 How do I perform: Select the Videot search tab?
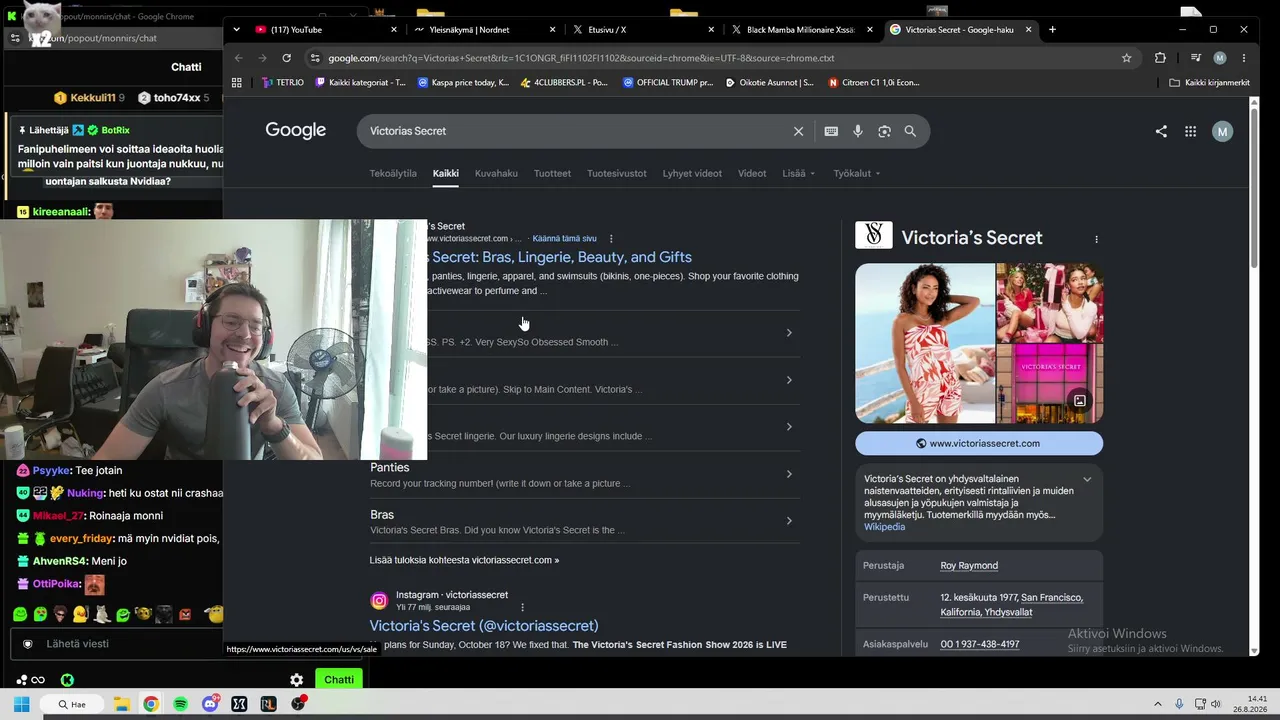[x=752, y=173]
